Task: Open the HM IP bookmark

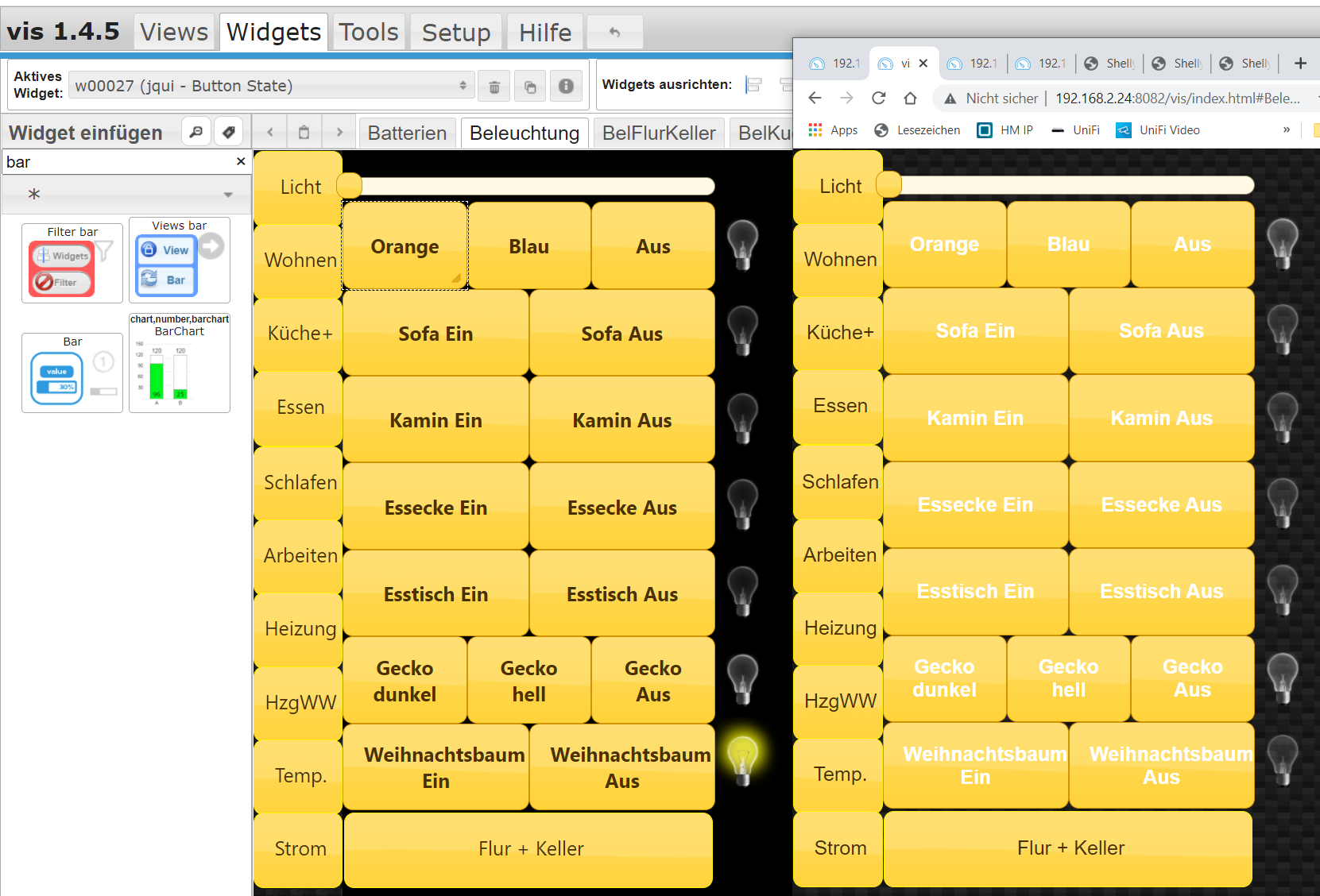Action: click(1005, 129)
